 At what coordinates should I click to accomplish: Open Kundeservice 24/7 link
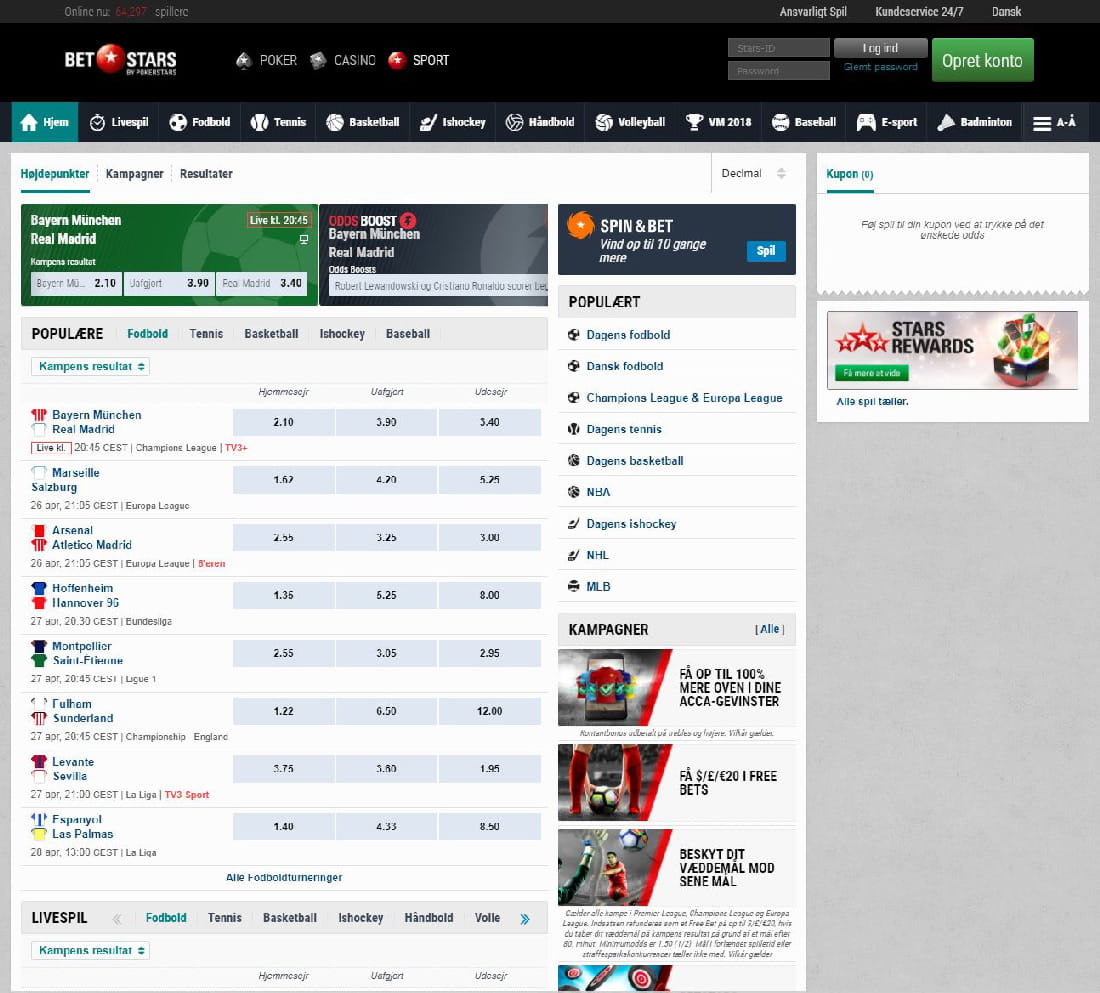[x=919, y=11]
